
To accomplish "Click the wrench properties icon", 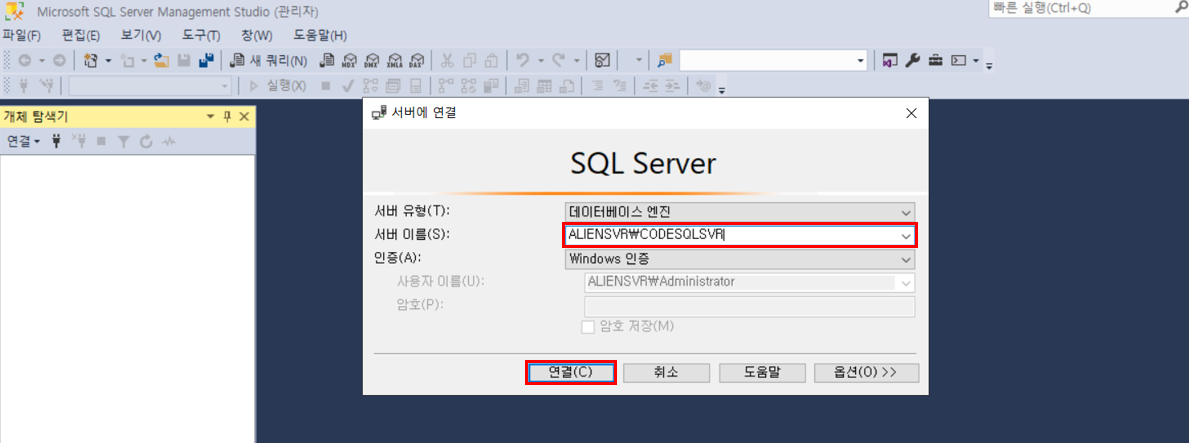I will (912, 61).
